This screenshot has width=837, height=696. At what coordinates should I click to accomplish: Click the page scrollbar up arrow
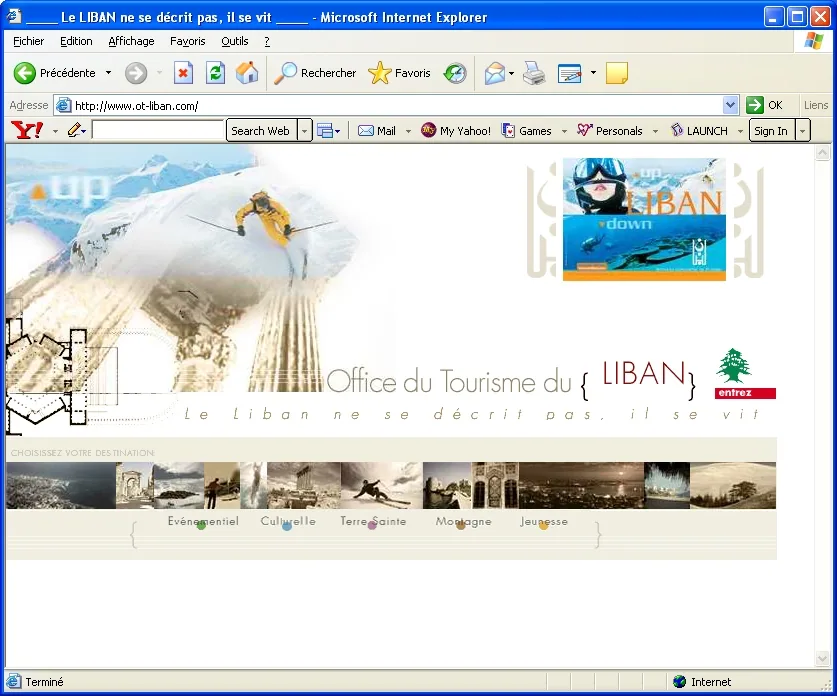[x=822, y=153]
